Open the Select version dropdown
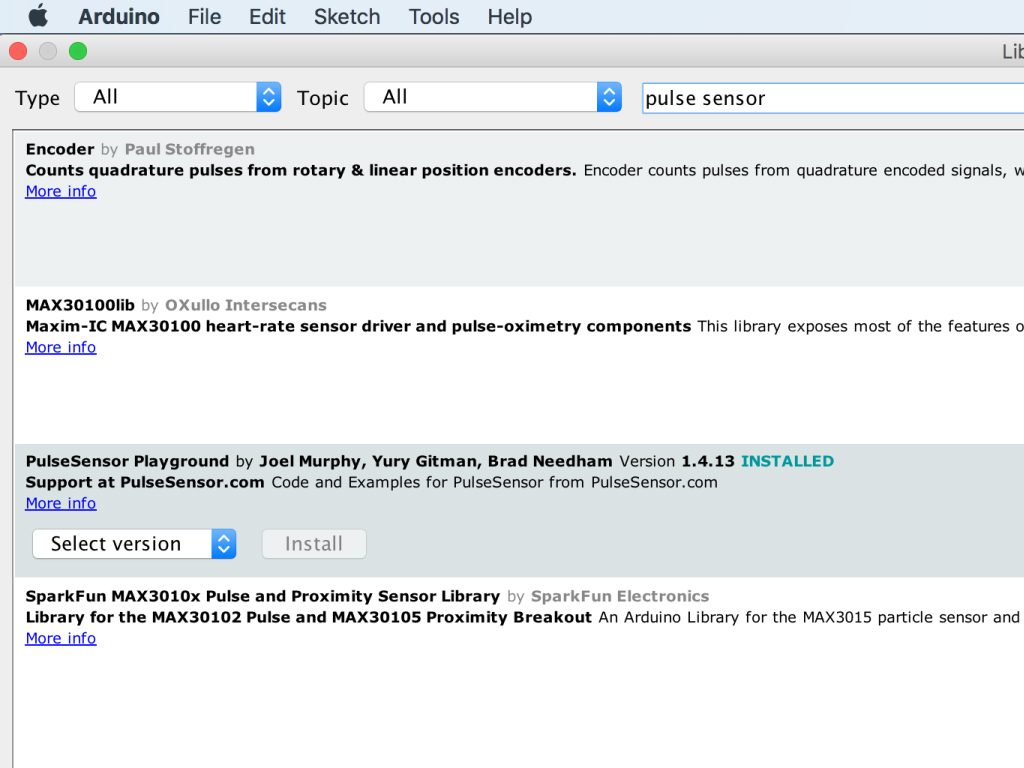Screen dimensions: 1024x768 click(134, 543)
